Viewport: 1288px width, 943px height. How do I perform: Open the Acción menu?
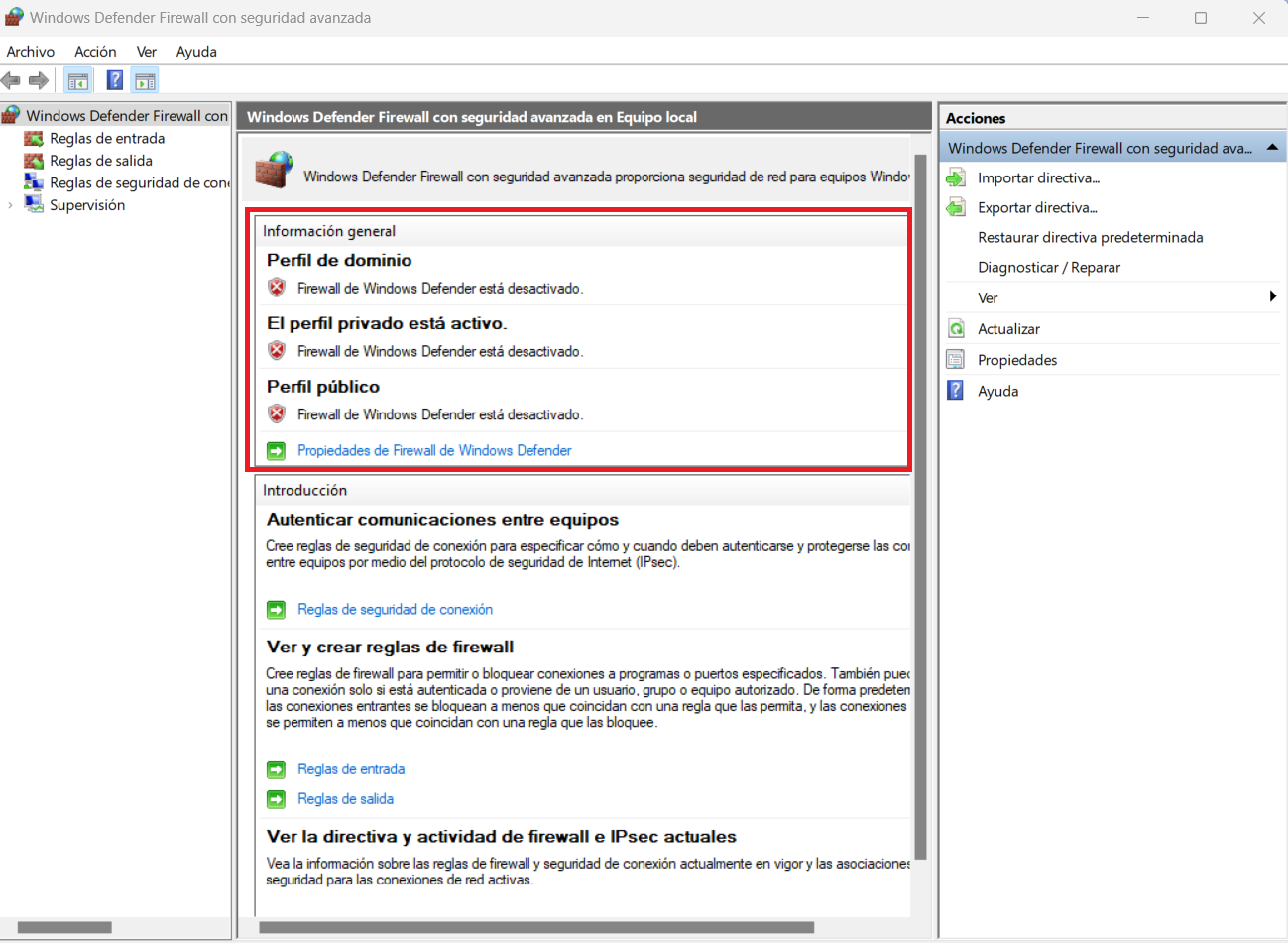click(95, 52)
